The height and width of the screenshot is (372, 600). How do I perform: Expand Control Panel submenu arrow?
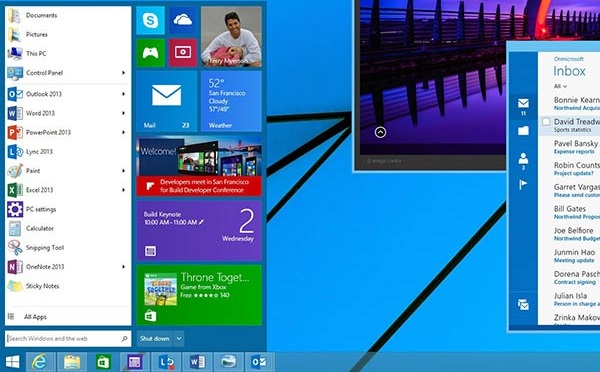click(123, 73)
